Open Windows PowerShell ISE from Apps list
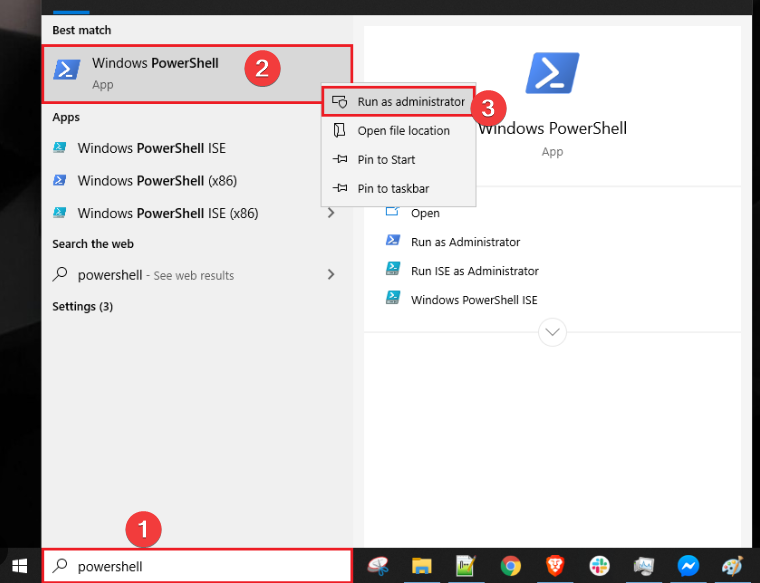This screenshot has height=583, width=760. pos(151,148)
